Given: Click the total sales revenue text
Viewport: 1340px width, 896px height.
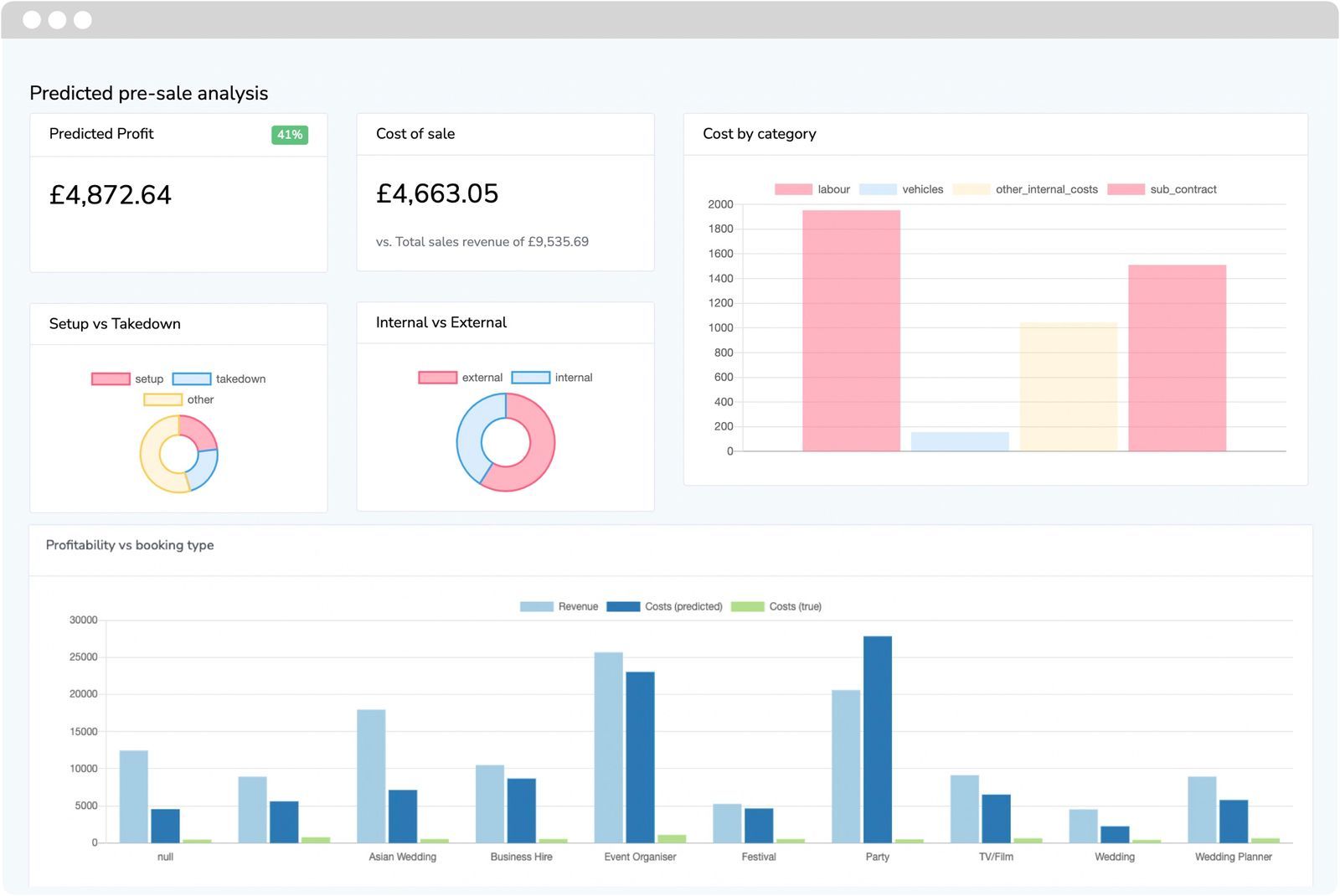Looking at the screenshot, I should click(x=482, y=242).
